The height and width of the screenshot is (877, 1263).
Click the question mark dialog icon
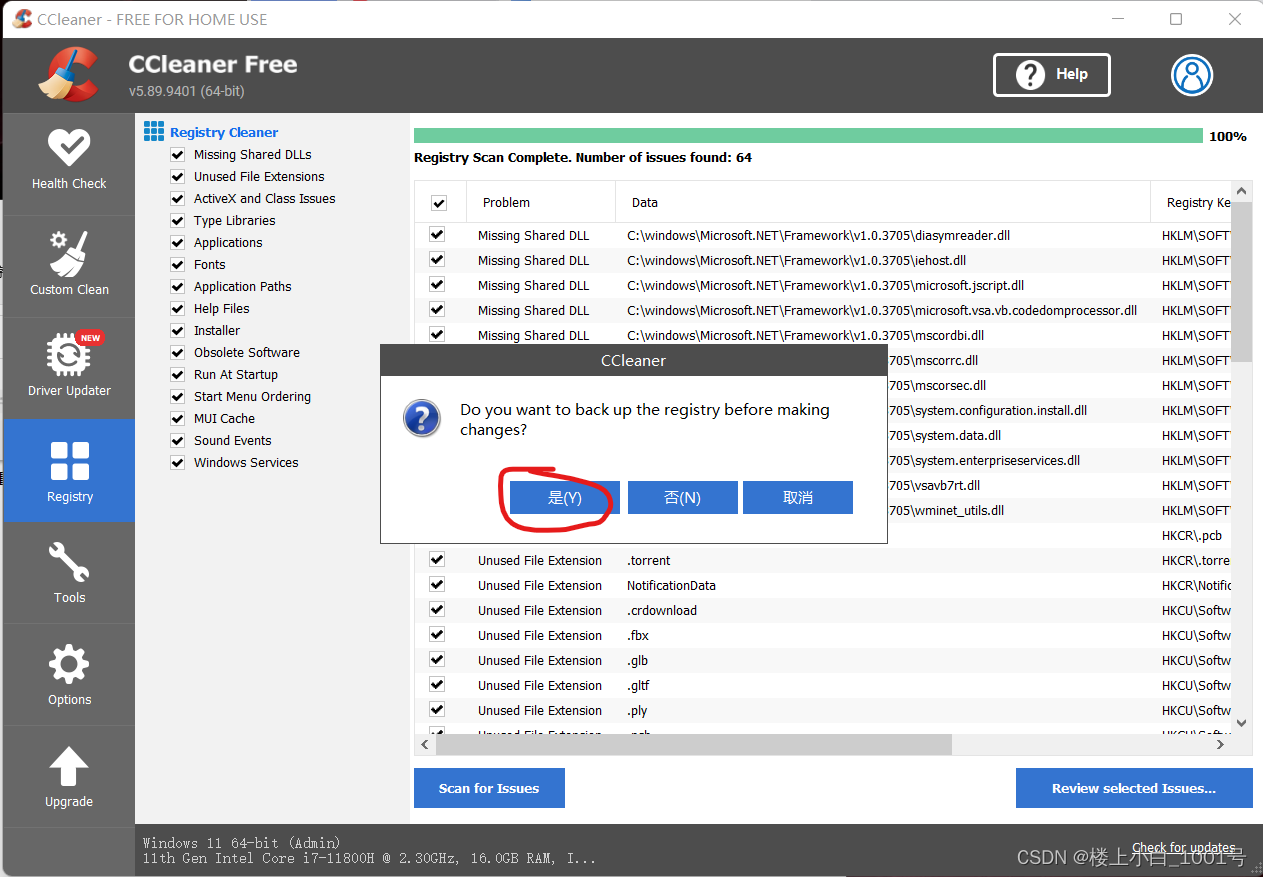(x=421, y=418)
